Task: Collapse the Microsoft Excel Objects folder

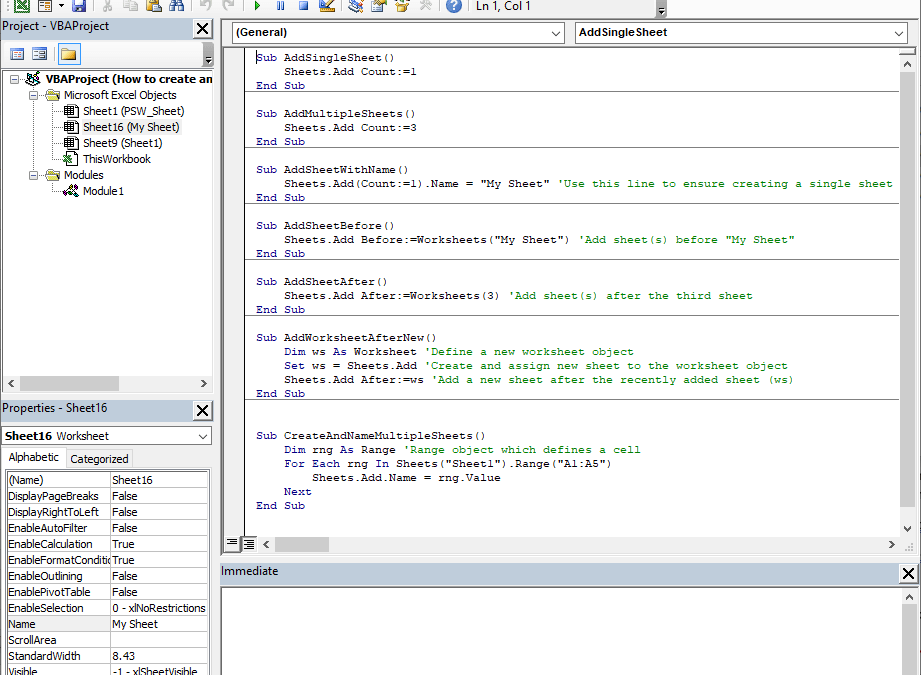Action: 33,95
